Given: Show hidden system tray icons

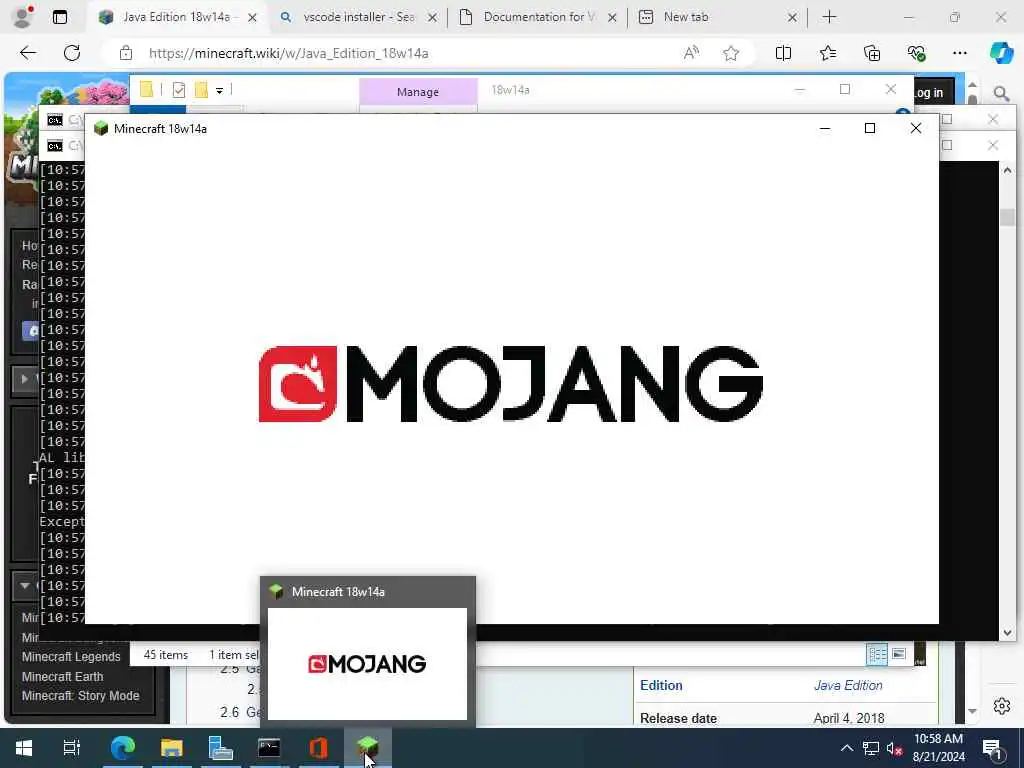Looking at the screenshot, I should [x=846, y=748].
